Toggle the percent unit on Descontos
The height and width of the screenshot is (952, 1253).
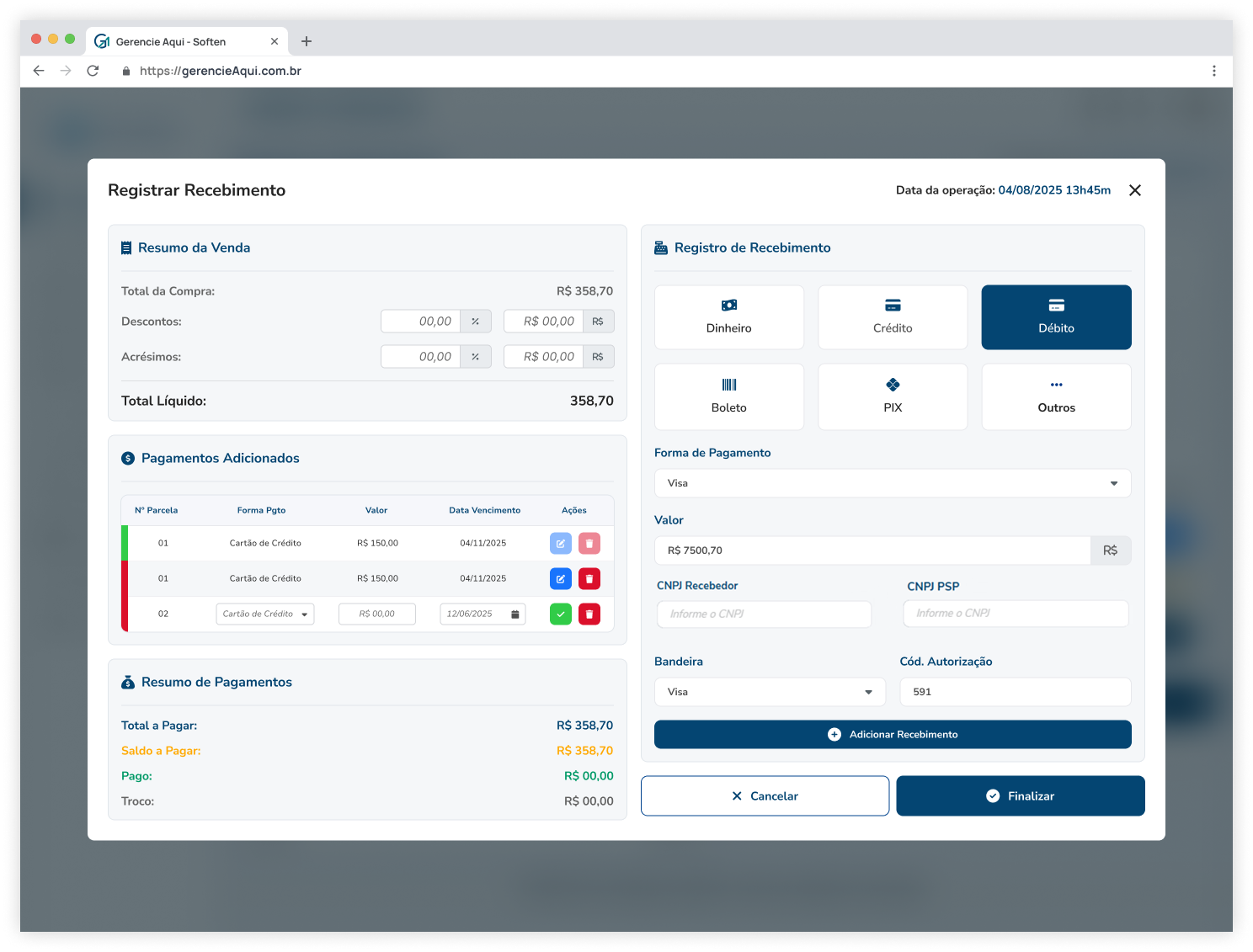coord(476,322)
